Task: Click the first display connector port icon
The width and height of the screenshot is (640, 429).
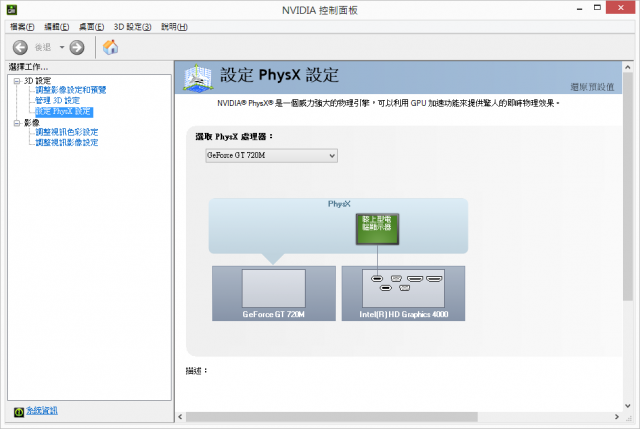Action: [377, 279]
